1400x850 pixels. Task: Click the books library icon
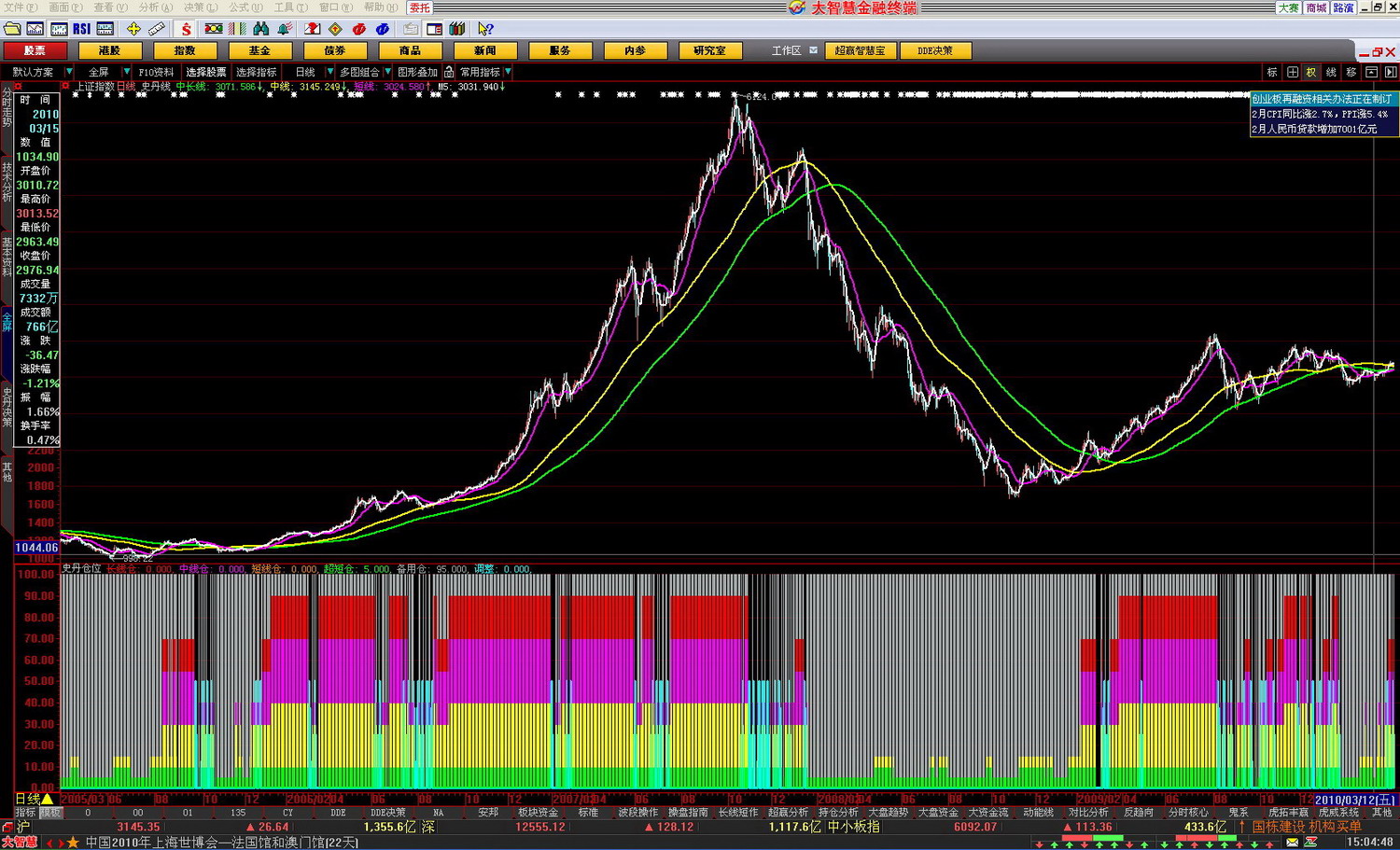tap(456, 29)
